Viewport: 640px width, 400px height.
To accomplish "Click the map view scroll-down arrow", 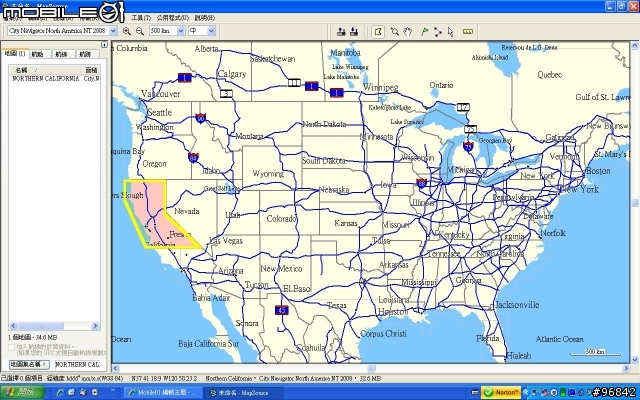I will click(635, 360).
